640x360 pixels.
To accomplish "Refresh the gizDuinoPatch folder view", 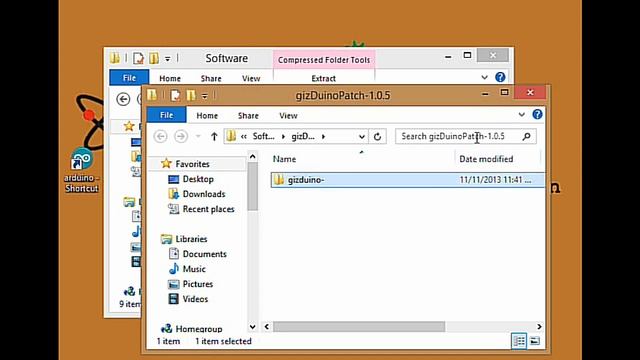I will (378, 136).
